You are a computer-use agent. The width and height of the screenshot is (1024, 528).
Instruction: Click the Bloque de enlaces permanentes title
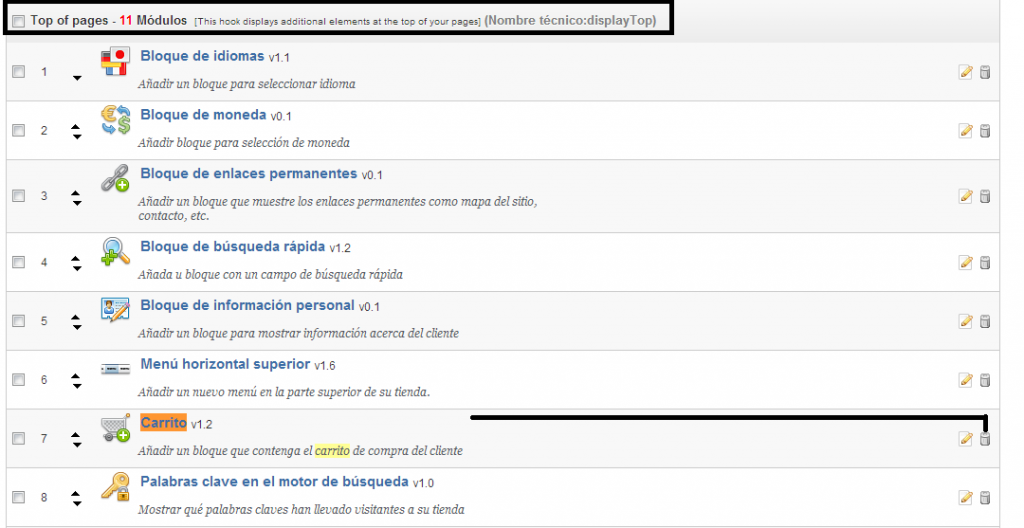click(x=248, y=174)
